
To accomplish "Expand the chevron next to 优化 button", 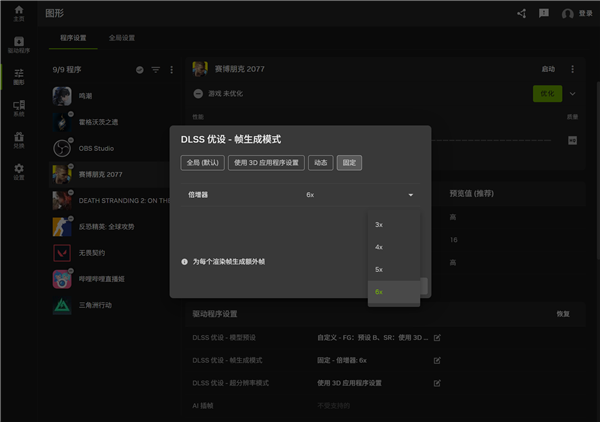I will tap(573, 93).
